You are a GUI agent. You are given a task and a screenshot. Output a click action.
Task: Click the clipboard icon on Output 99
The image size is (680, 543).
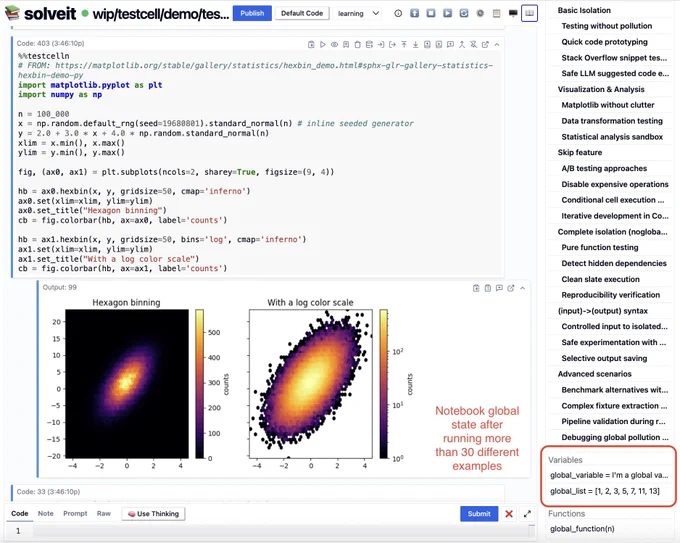pyautogui.click(x=488, y=288)
